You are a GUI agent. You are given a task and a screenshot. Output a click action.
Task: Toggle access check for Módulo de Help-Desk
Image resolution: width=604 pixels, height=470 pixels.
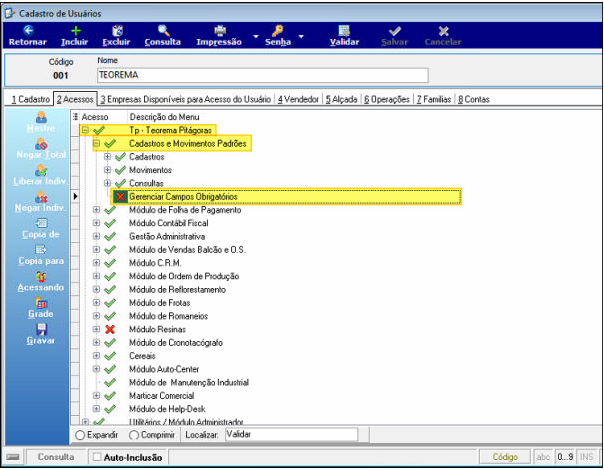click(110, 409)
